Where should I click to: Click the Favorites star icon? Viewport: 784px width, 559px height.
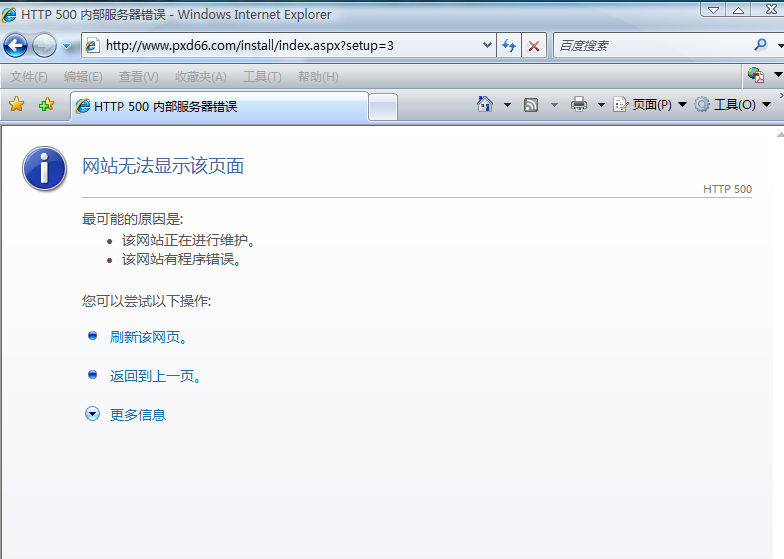(x=16, y=105)
